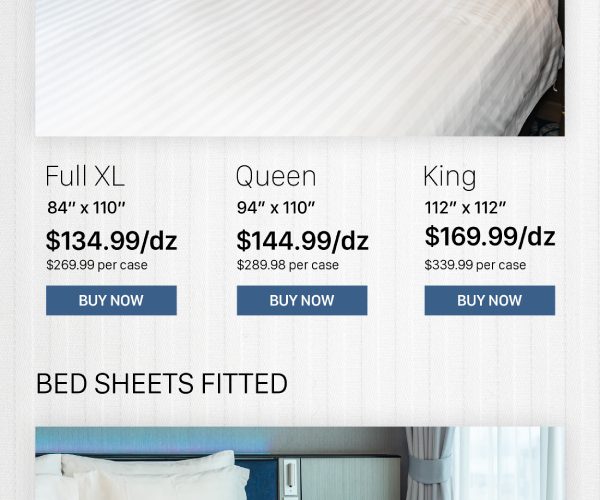Image resolution: width=600 pixels, height=500 pixels.
Task: Click the $169.99/dz King price
Action: click(489, 237)
